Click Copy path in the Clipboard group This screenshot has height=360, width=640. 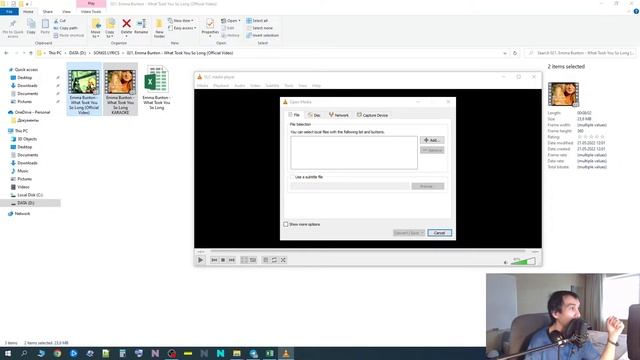65,28
